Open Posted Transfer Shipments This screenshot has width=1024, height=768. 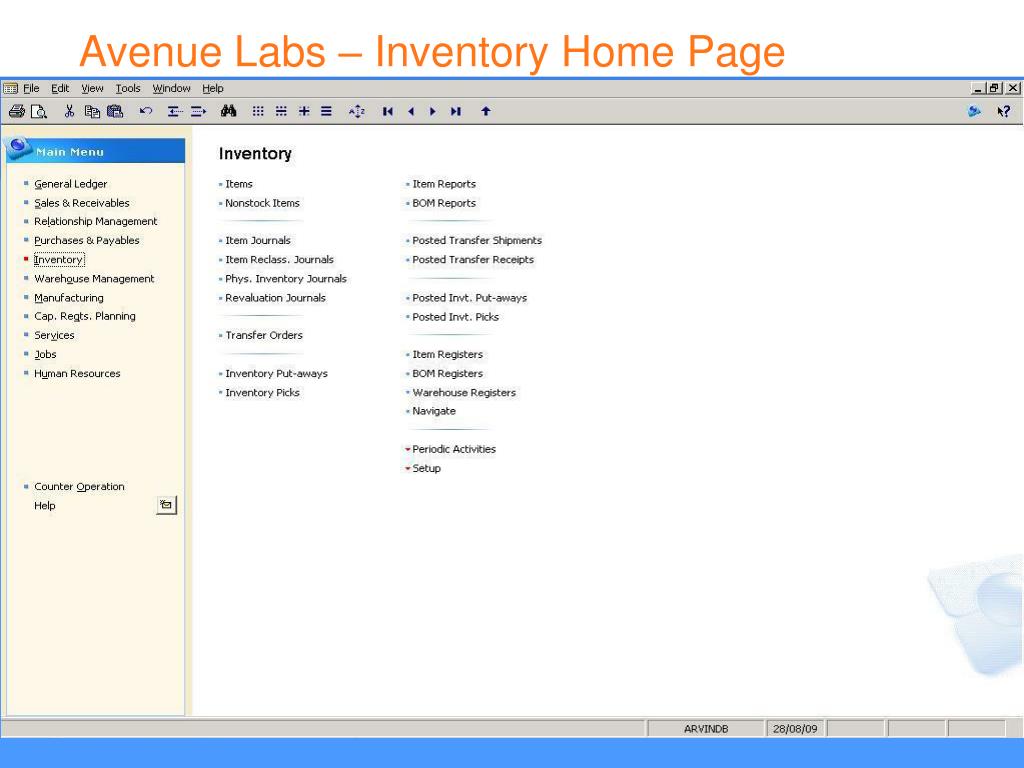pyautogui.click(x=477, y=240)
